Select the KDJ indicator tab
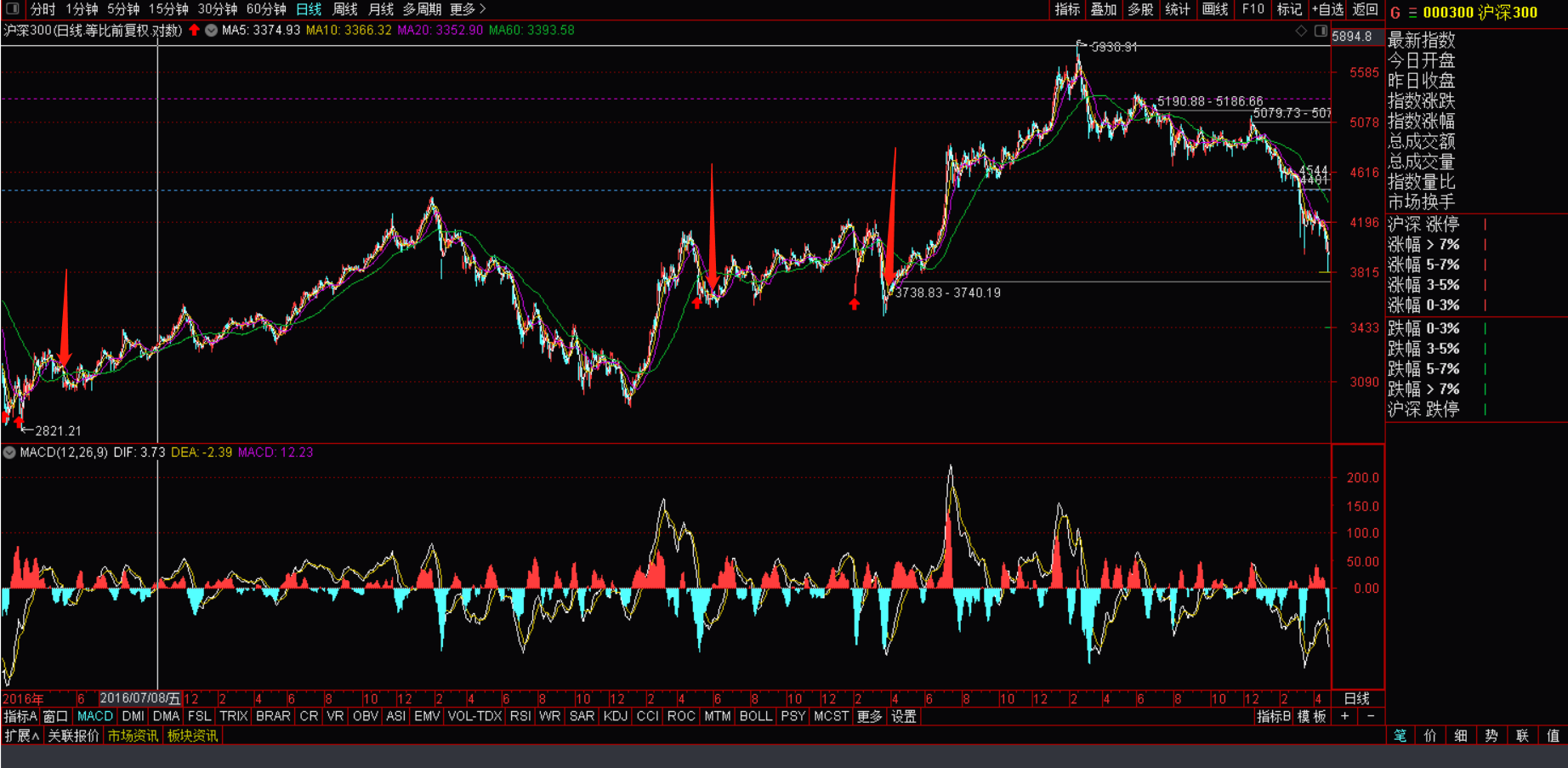The width and height of the screenshot is (1568, 768). (616, 716)
